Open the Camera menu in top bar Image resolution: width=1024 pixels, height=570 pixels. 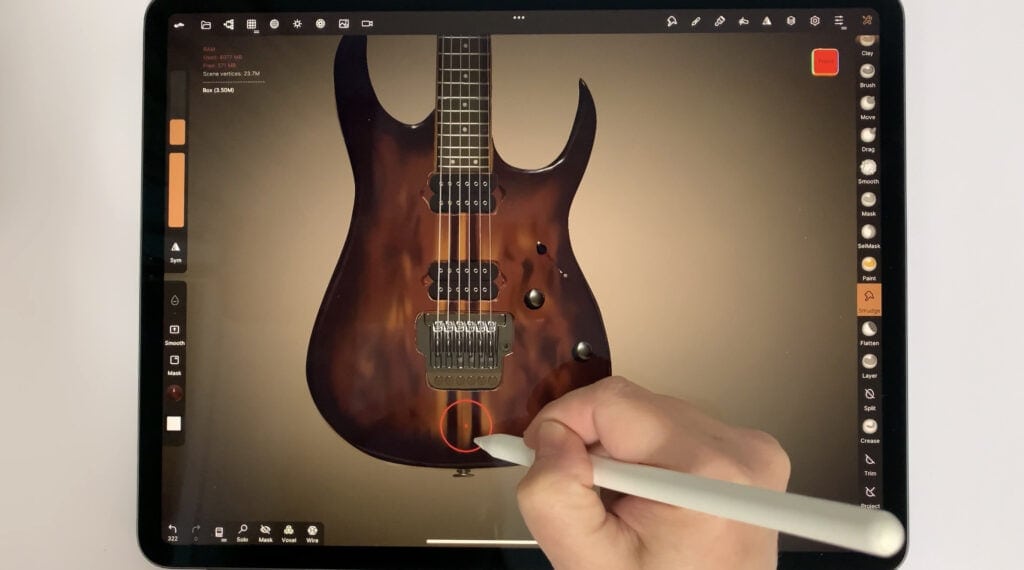[367, 23]
